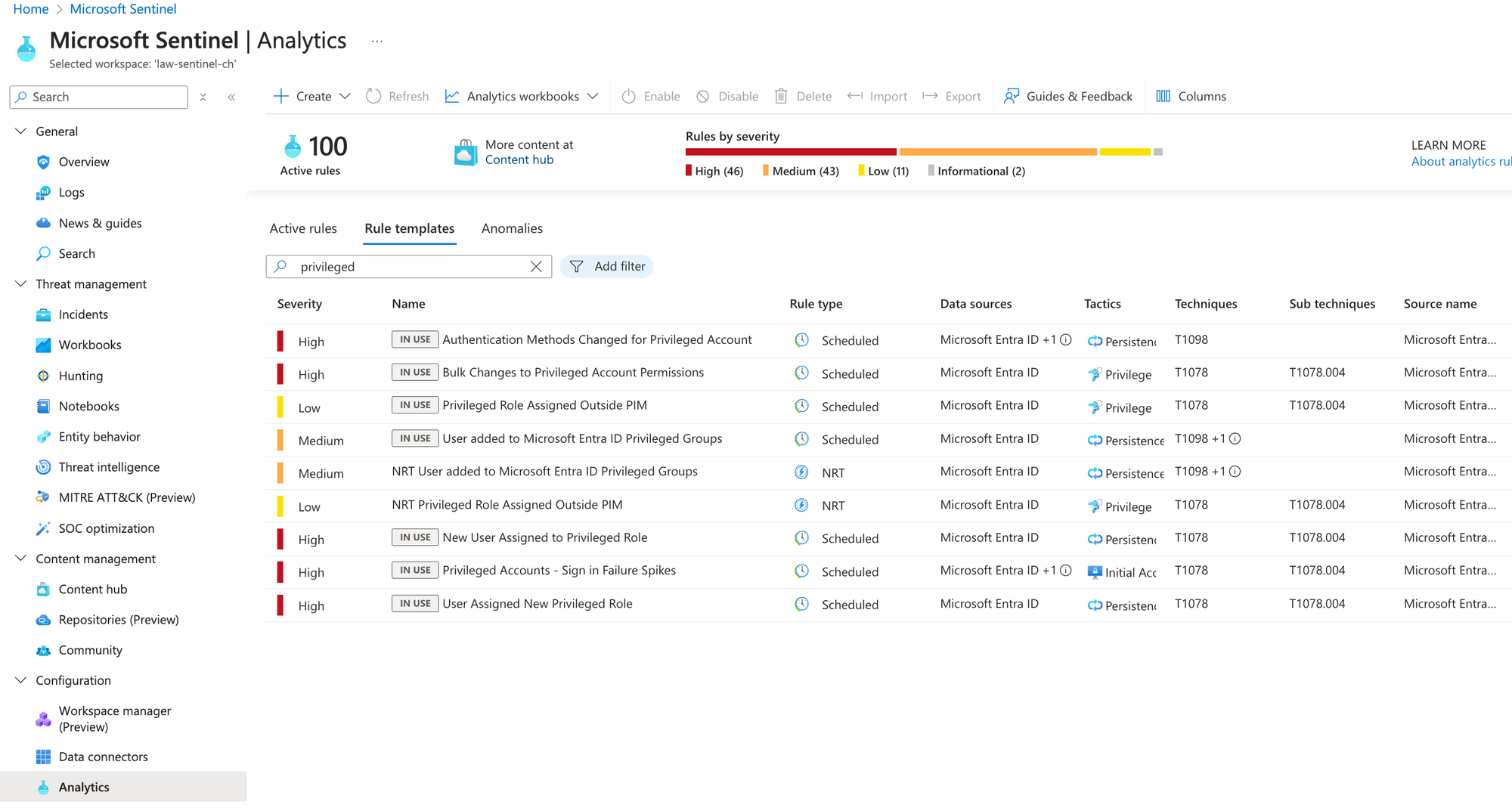Switch to the Anomalies tab
1512x808 pixels.
512,228
